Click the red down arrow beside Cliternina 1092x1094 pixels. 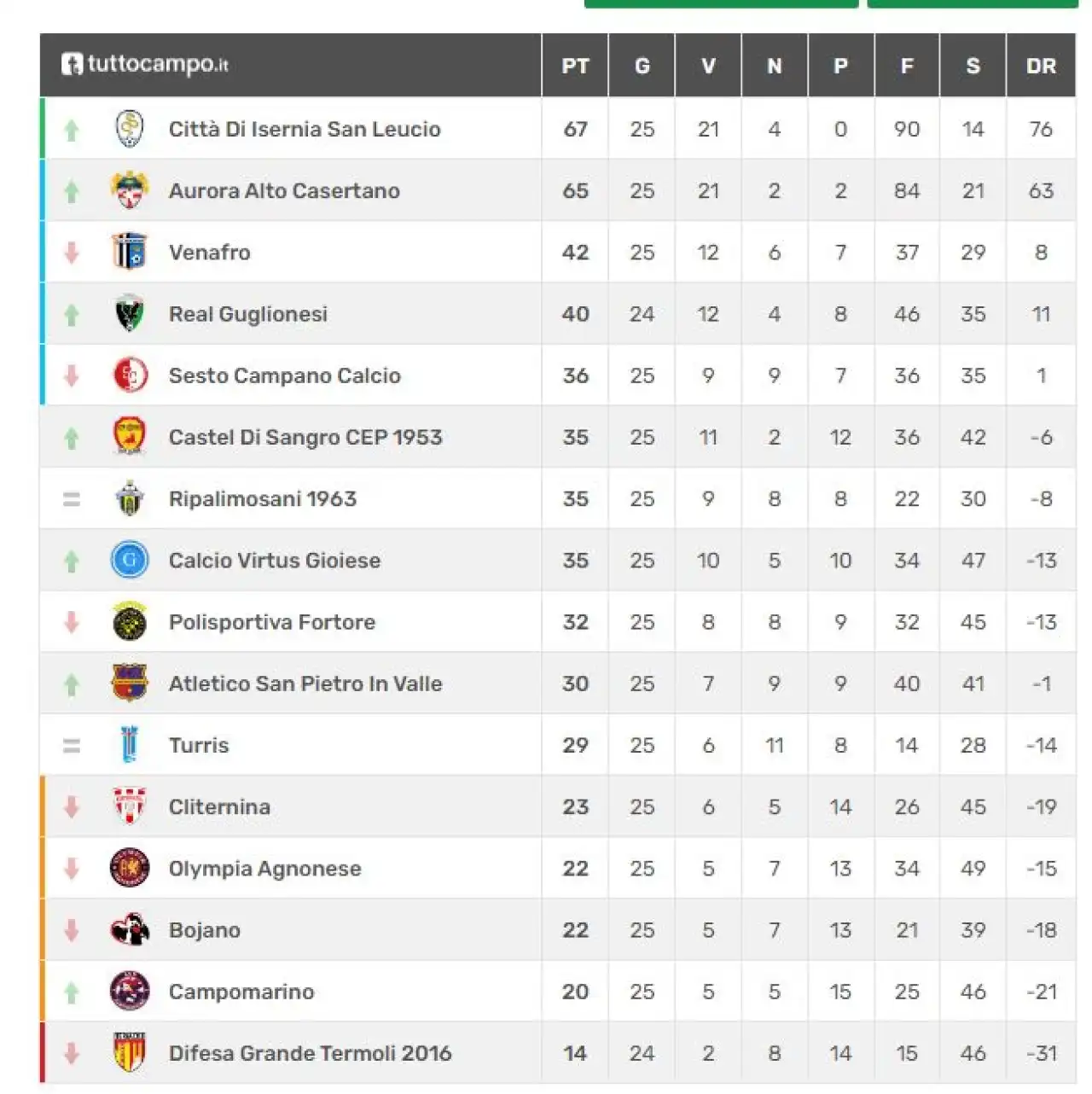pyautogui.click(x=72, y=806)
